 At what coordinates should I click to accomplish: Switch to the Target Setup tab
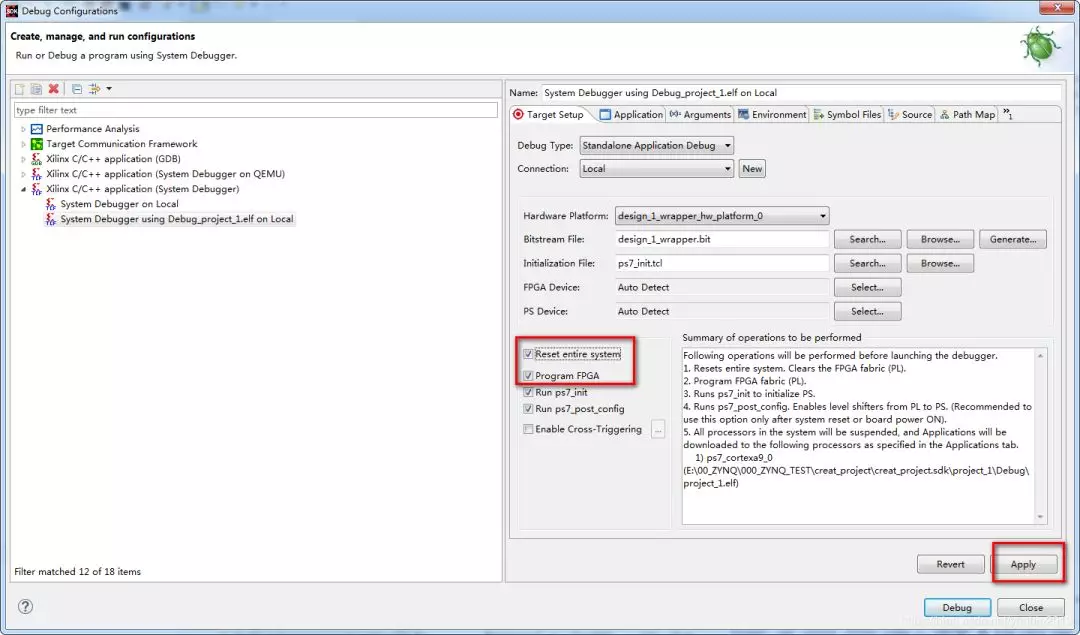pos(548,114)
